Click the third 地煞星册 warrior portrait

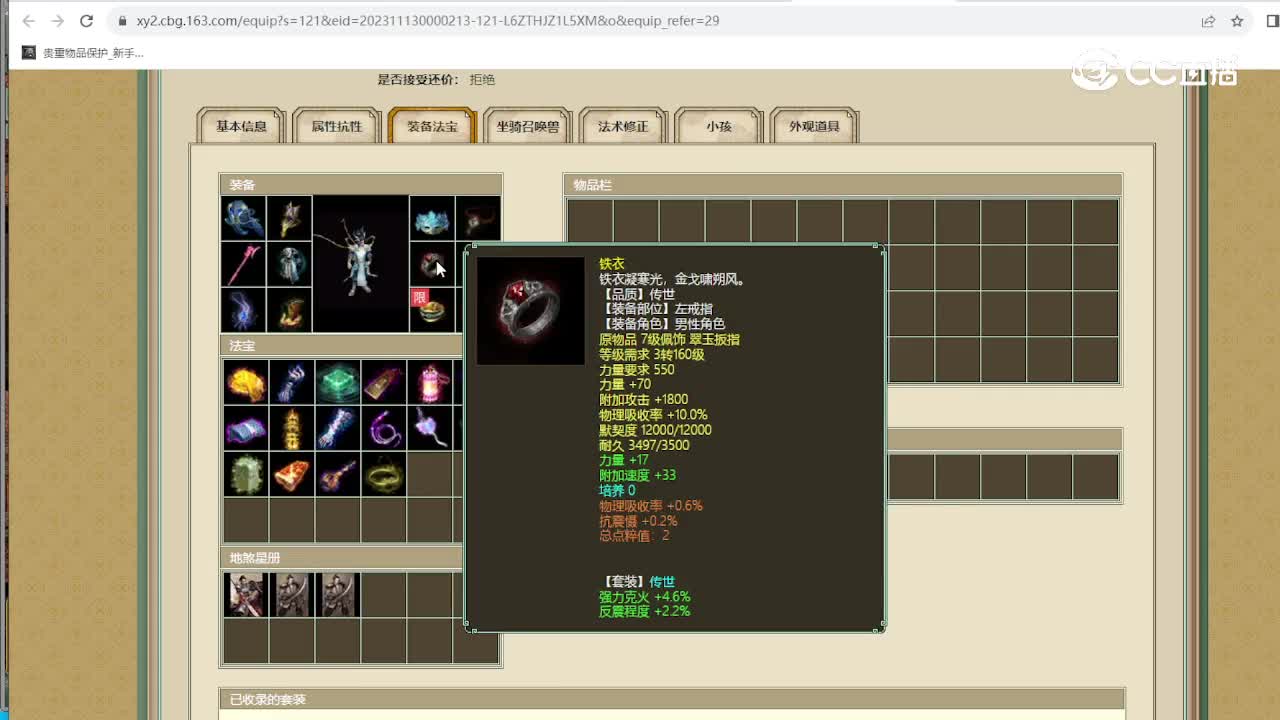(x=338, y=594)
